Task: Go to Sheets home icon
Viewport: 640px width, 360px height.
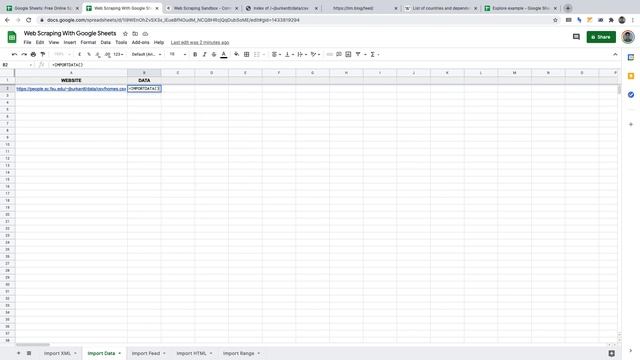Action: click(x=12, y=37)
